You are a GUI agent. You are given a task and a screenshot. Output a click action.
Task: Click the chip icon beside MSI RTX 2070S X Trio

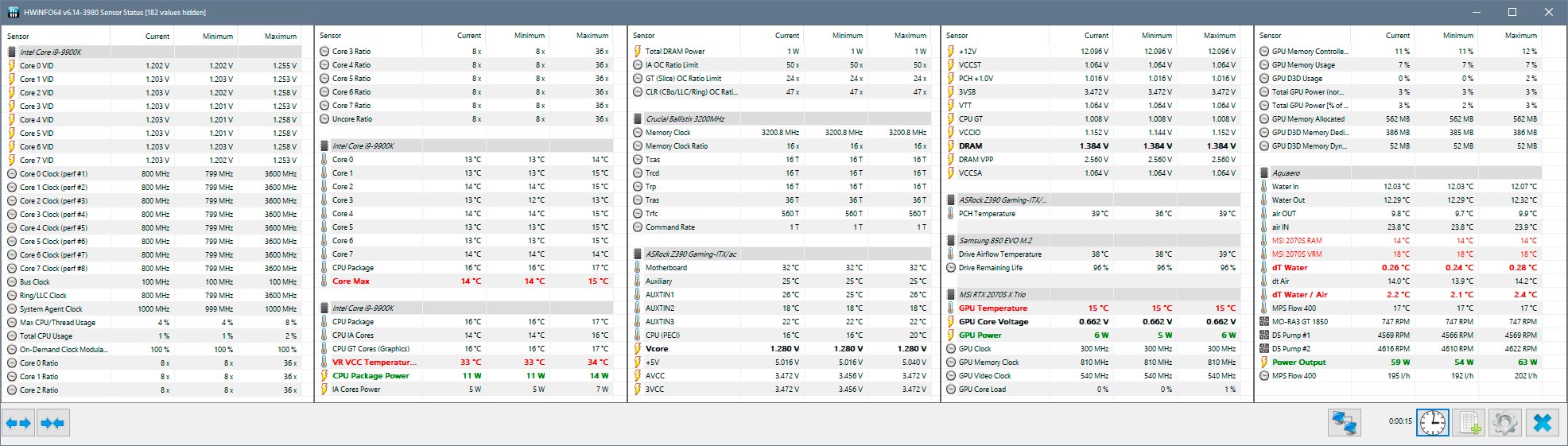pyautogui.click(x=951, y=294)
